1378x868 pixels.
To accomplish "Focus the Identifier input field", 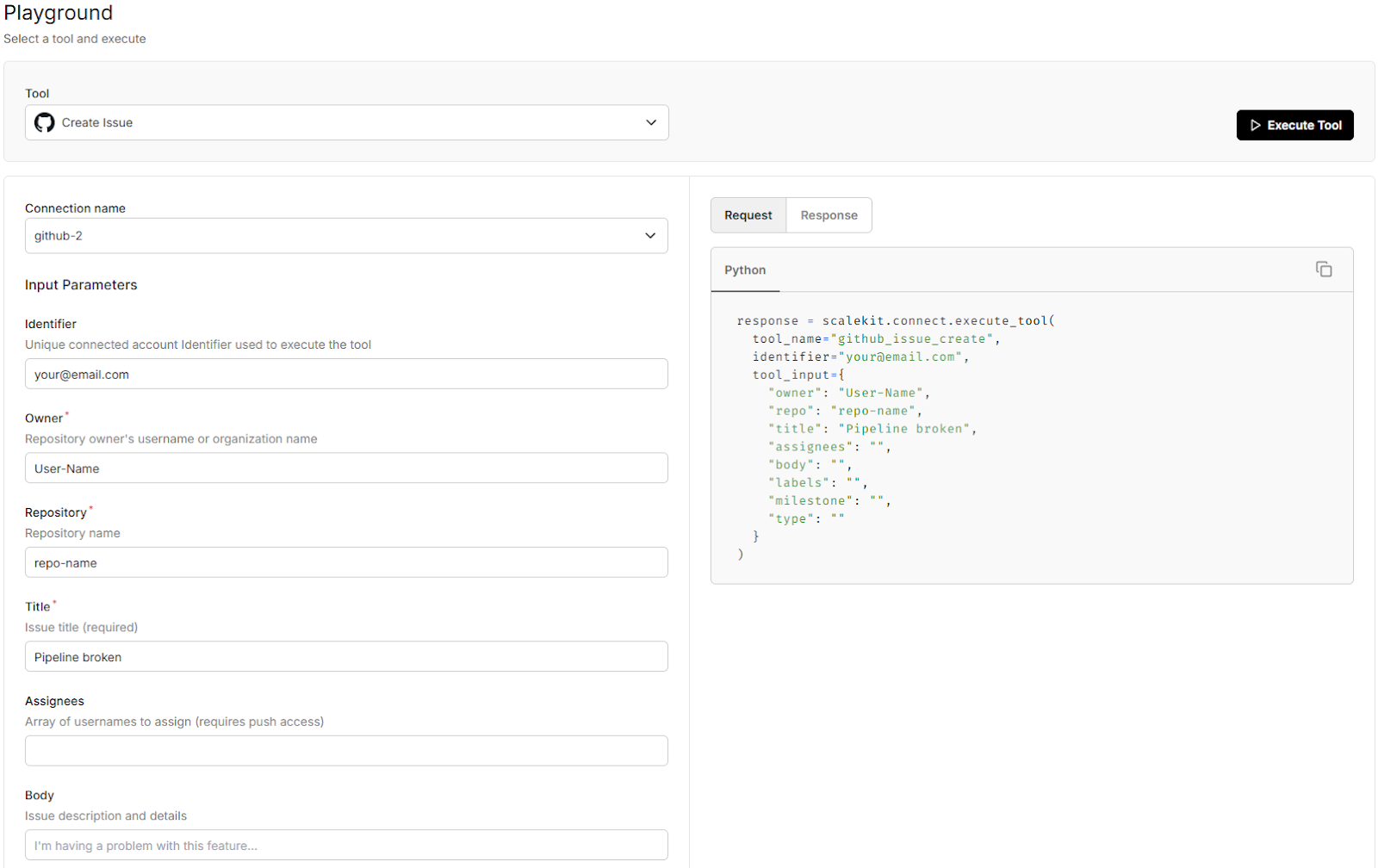I will 346,375.
